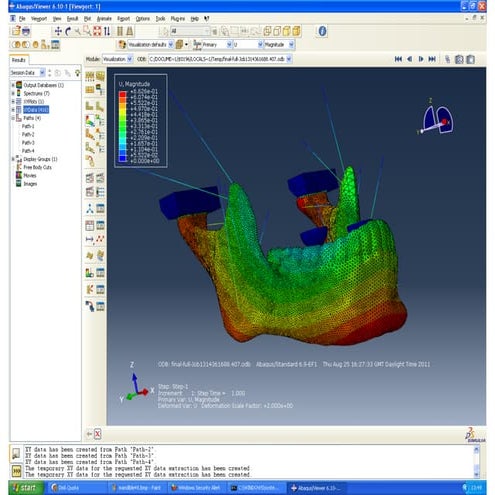
Task: Open the Result menu
Action: point(72,19)
